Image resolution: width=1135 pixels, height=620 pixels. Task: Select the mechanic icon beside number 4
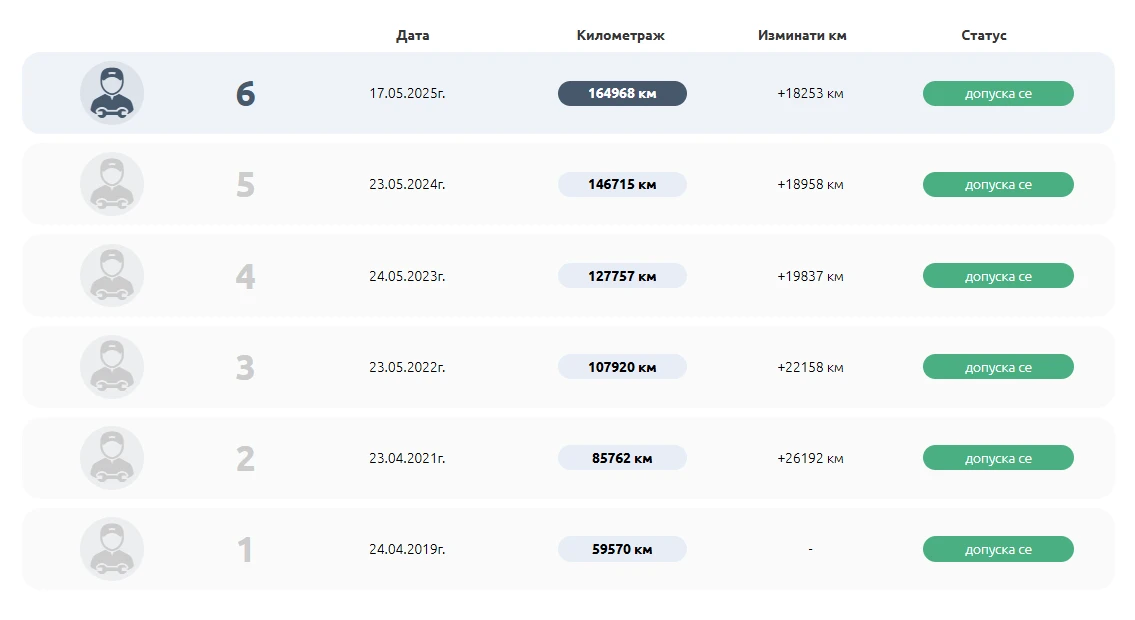tap(112, 276)
